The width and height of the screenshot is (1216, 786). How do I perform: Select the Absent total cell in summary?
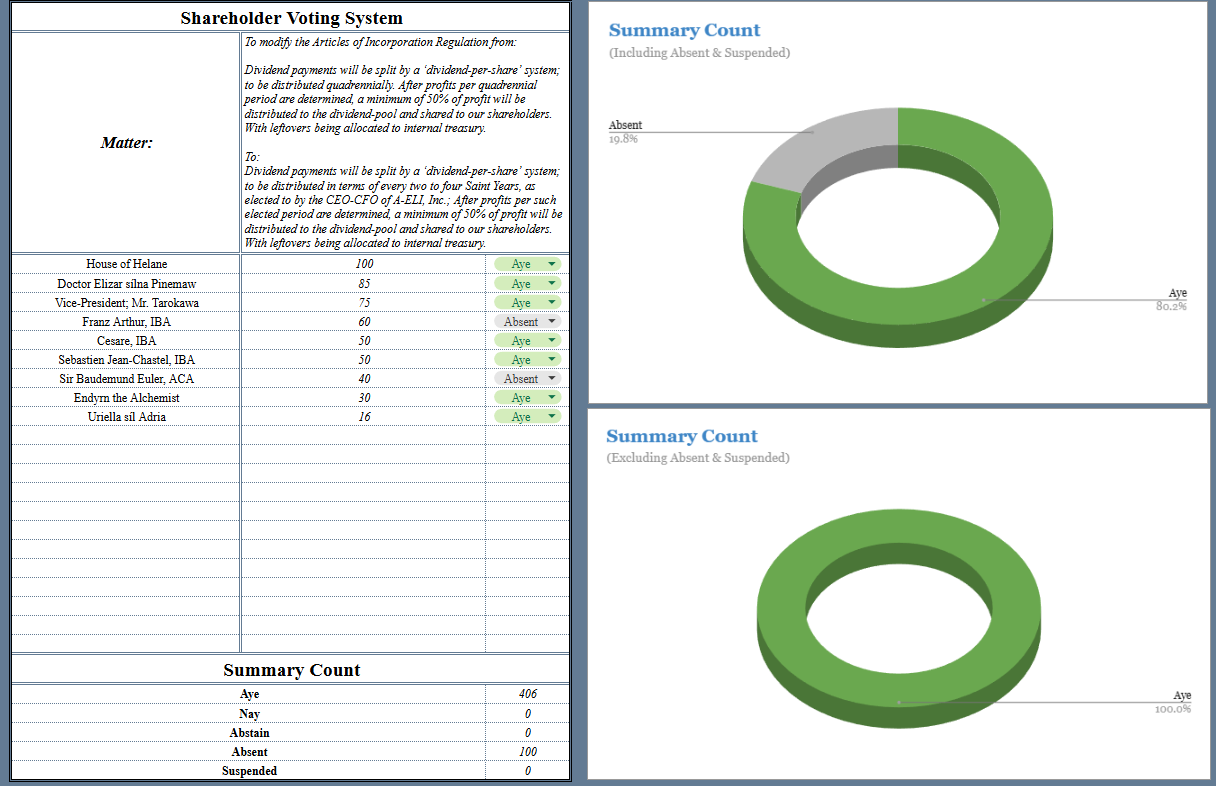click(527, 751)
